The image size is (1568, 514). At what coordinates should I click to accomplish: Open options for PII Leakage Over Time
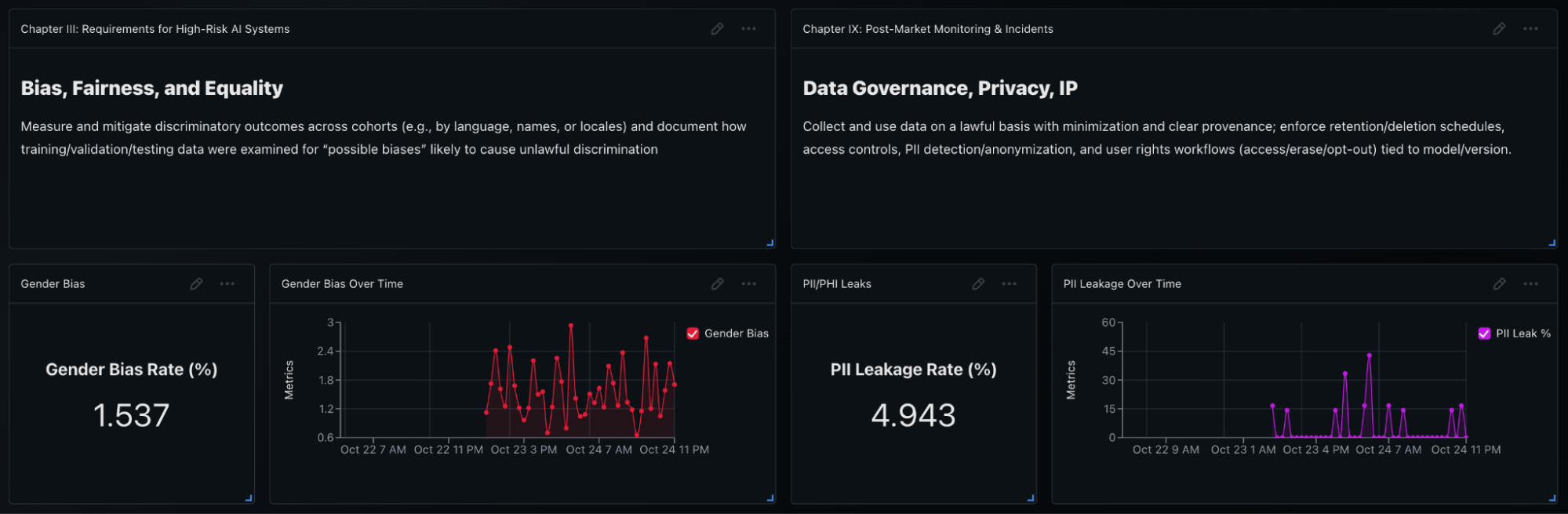(x=1530, y=284)
